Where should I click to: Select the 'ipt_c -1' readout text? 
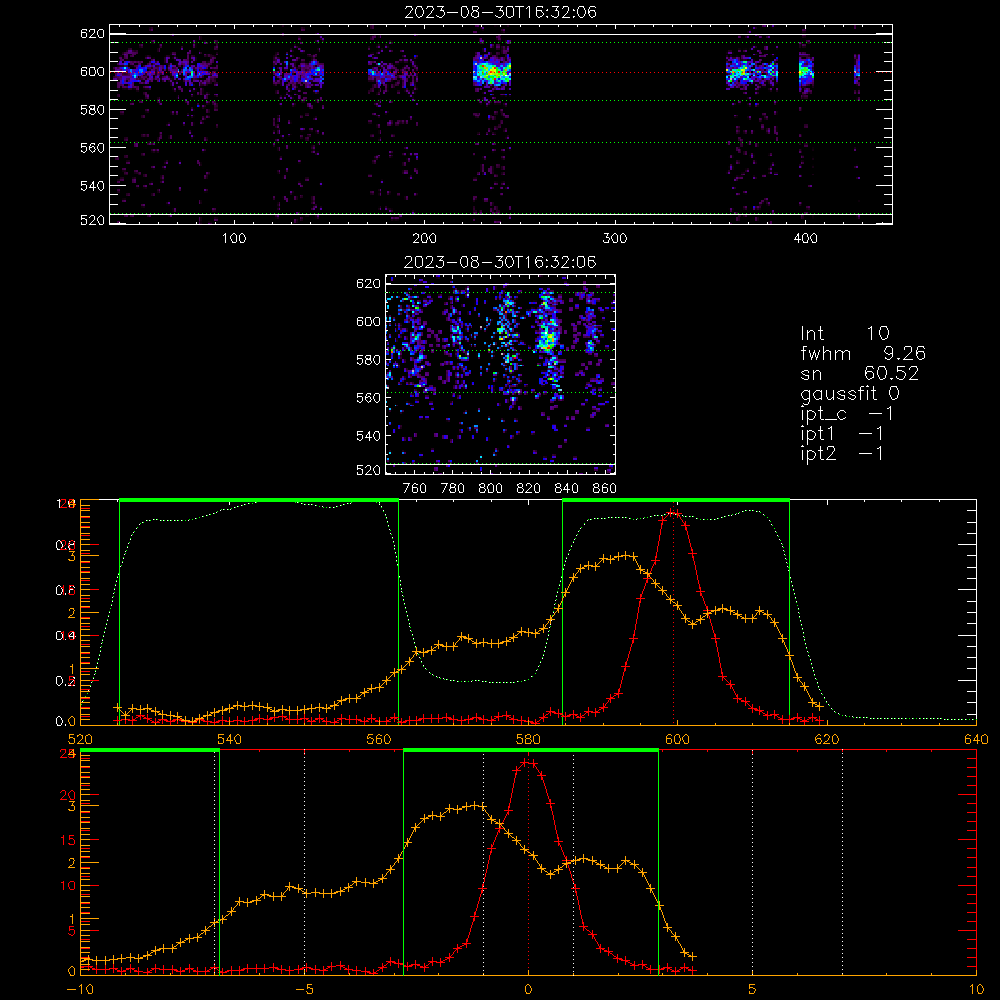(x=847, y=414)
